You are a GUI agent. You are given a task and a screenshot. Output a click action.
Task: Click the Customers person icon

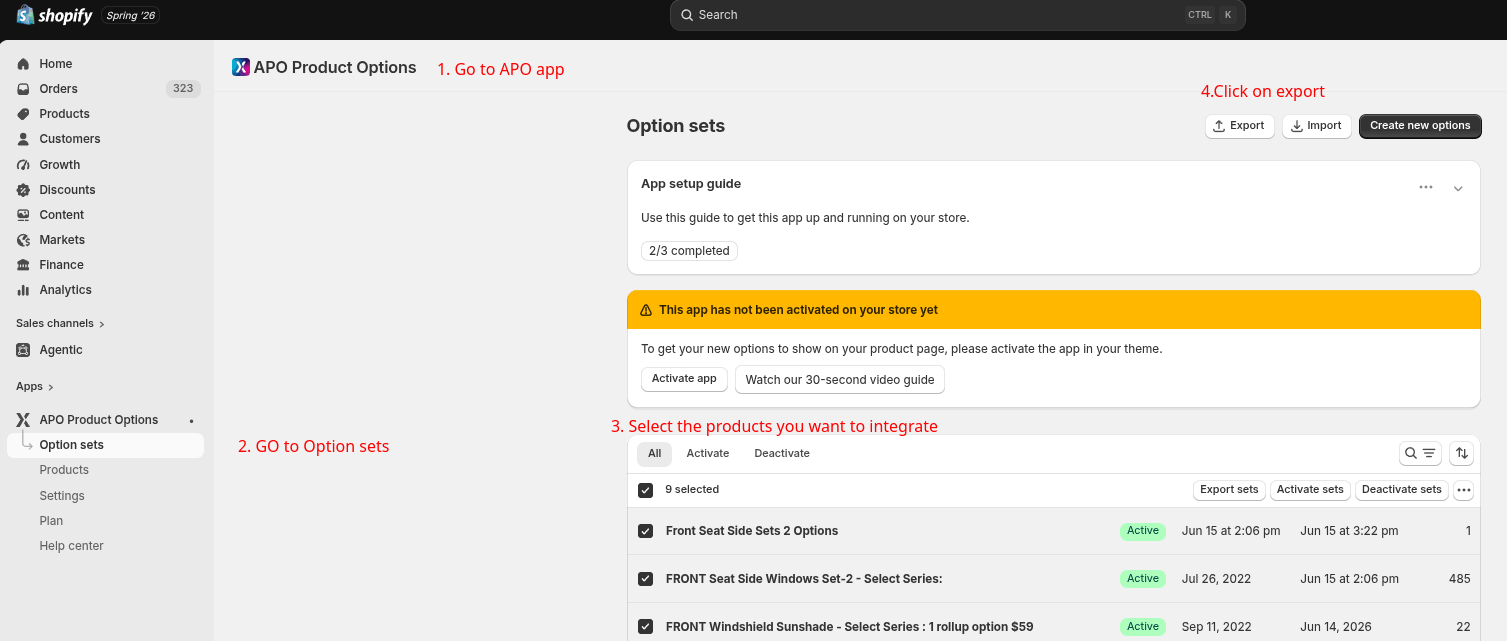click(23, 139)
